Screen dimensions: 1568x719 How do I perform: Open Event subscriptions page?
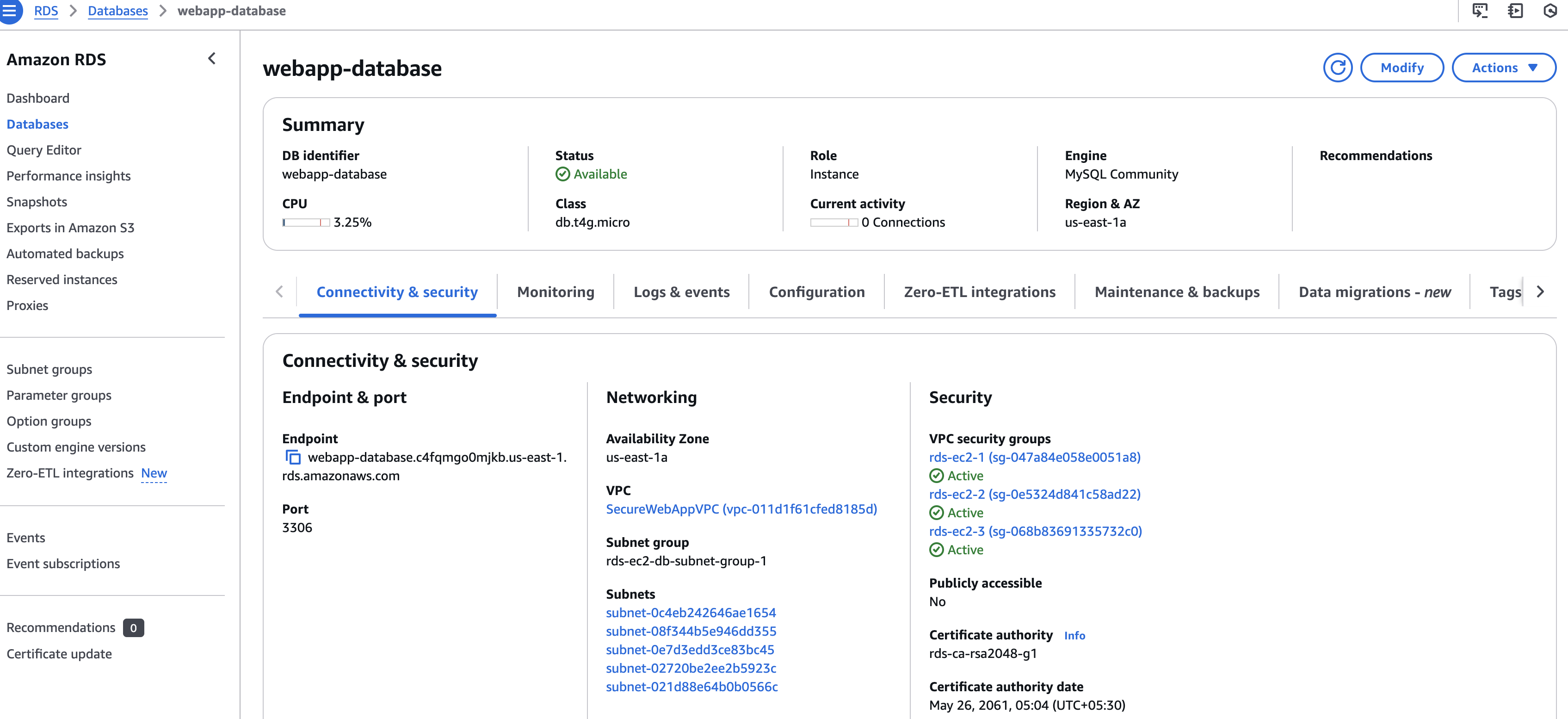(63, 564)
